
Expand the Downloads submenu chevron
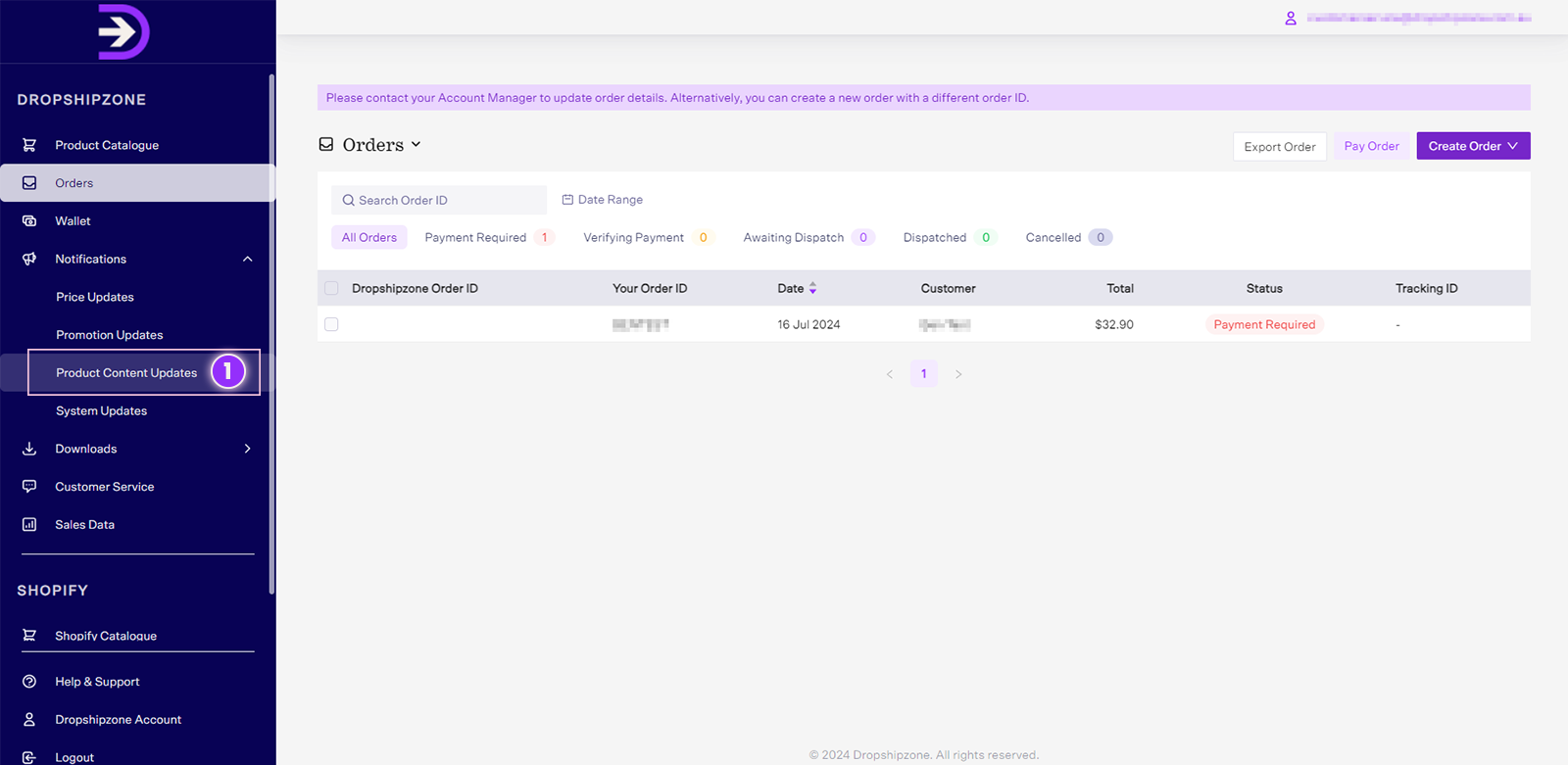point(248,449)
